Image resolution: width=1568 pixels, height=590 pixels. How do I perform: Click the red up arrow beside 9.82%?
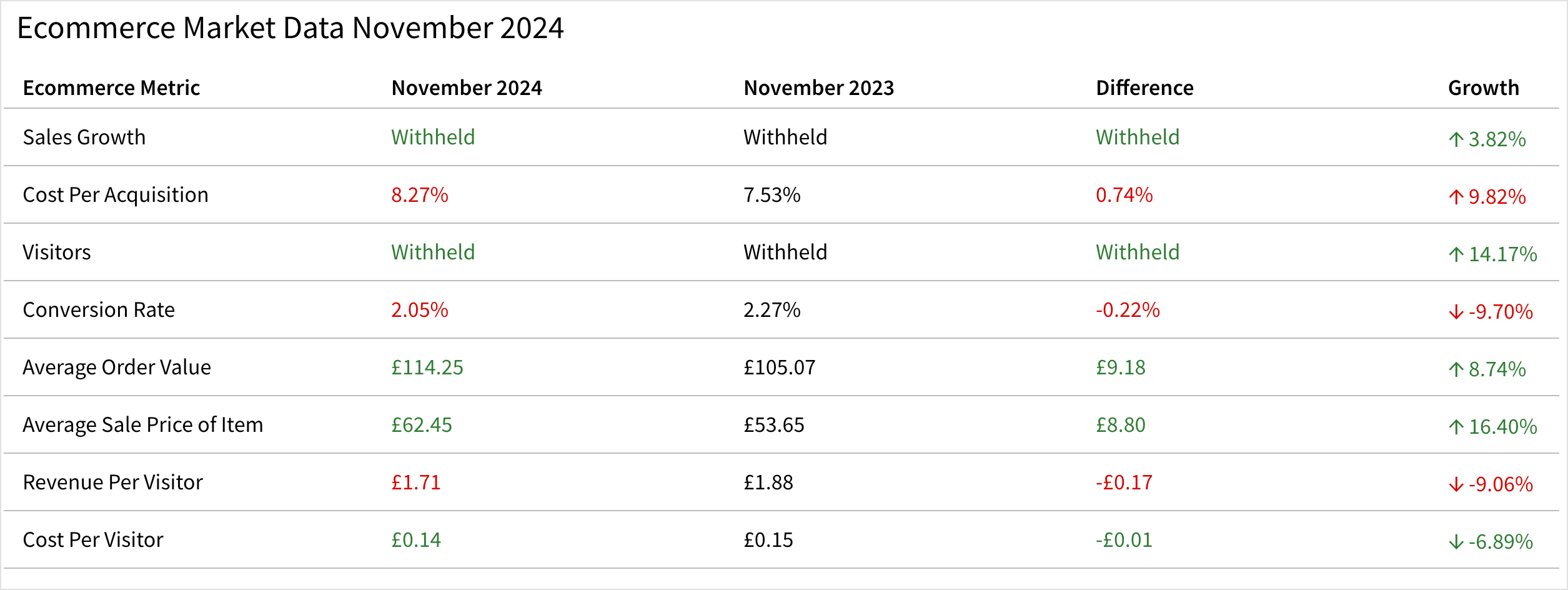click(1456, 197)
